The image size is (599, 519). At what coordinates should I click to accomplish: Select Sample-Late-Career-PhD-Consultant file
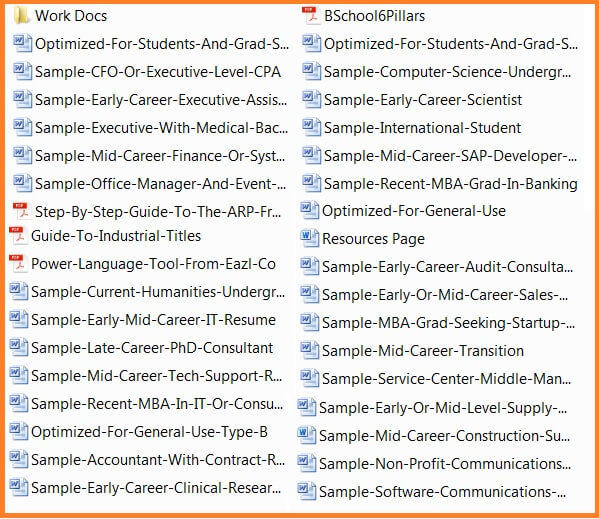pyautogui.click(x=152, y=348)
